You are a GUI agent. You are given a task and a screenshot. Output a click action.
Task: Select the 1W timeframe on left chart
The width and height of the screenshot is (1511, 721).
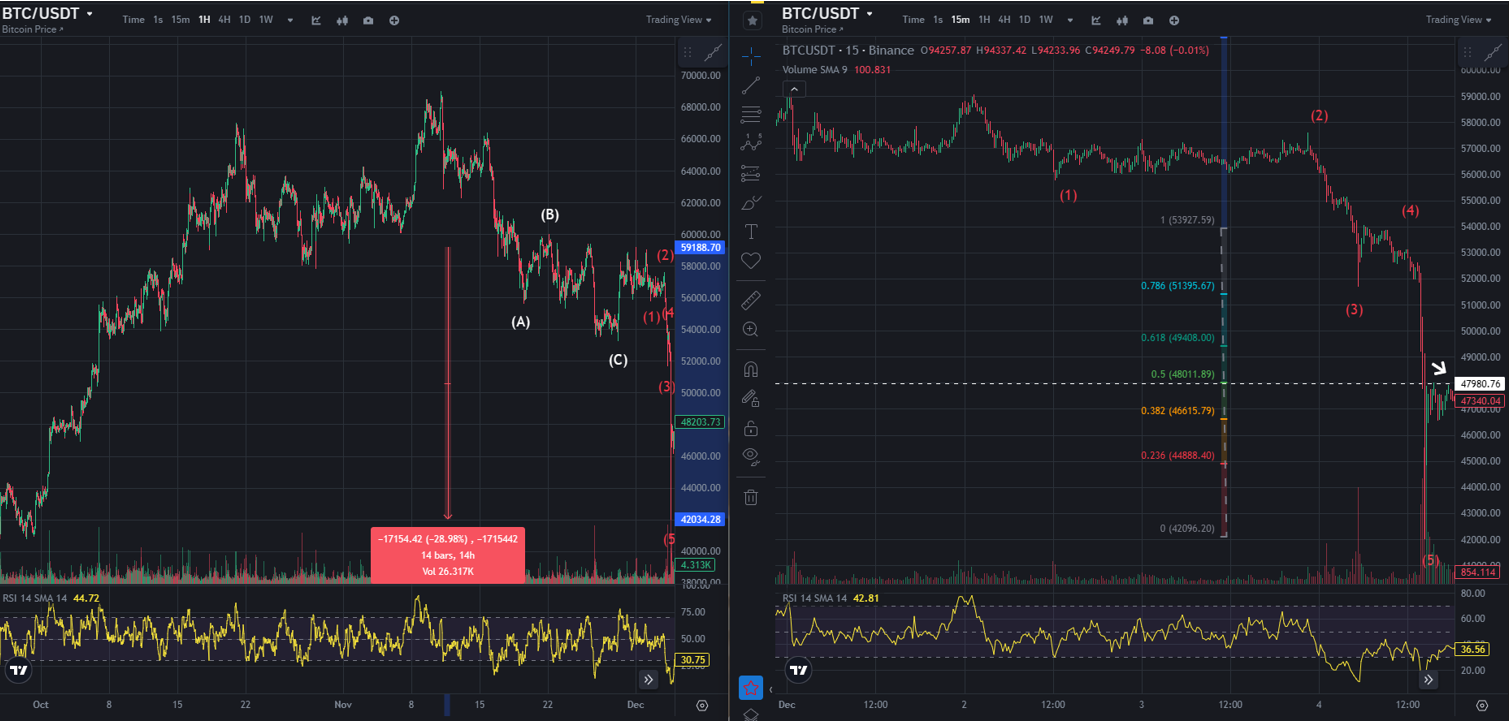pos(266,20)
